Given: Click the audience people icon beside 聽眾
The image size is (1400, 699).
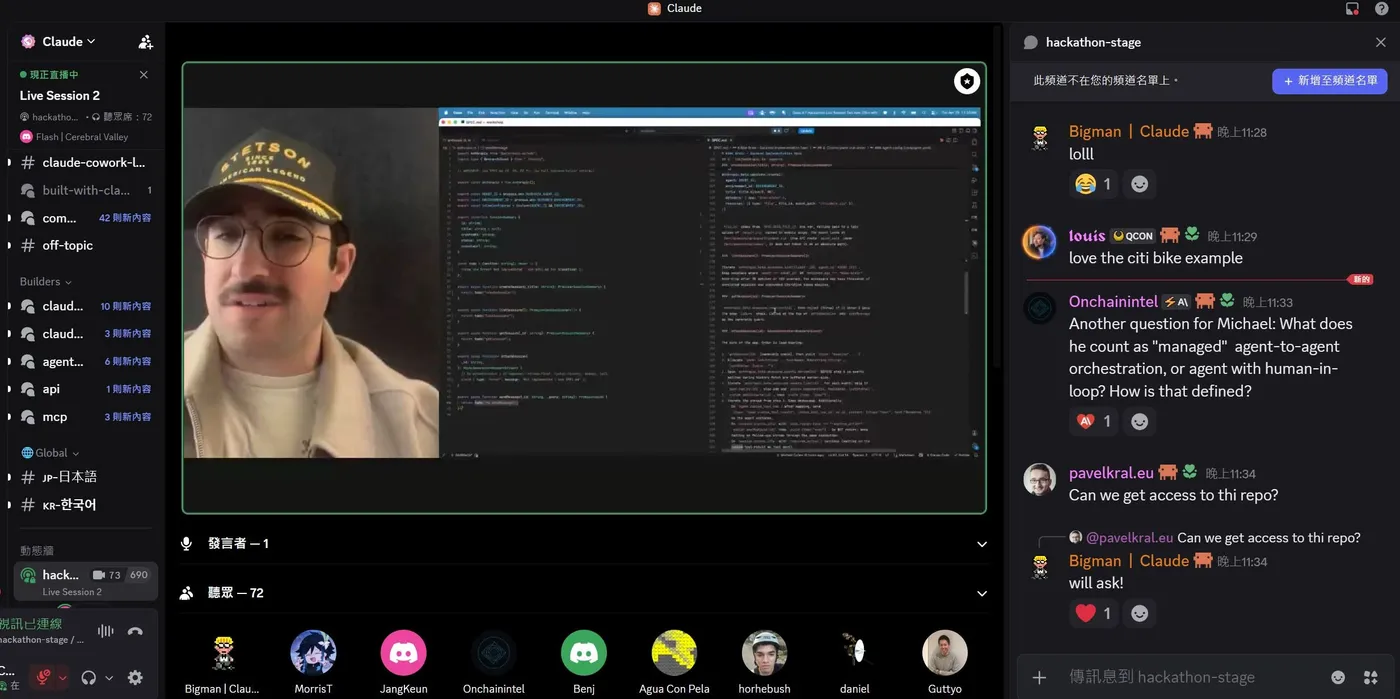Looking at the screenshot, I should point(186,593).
